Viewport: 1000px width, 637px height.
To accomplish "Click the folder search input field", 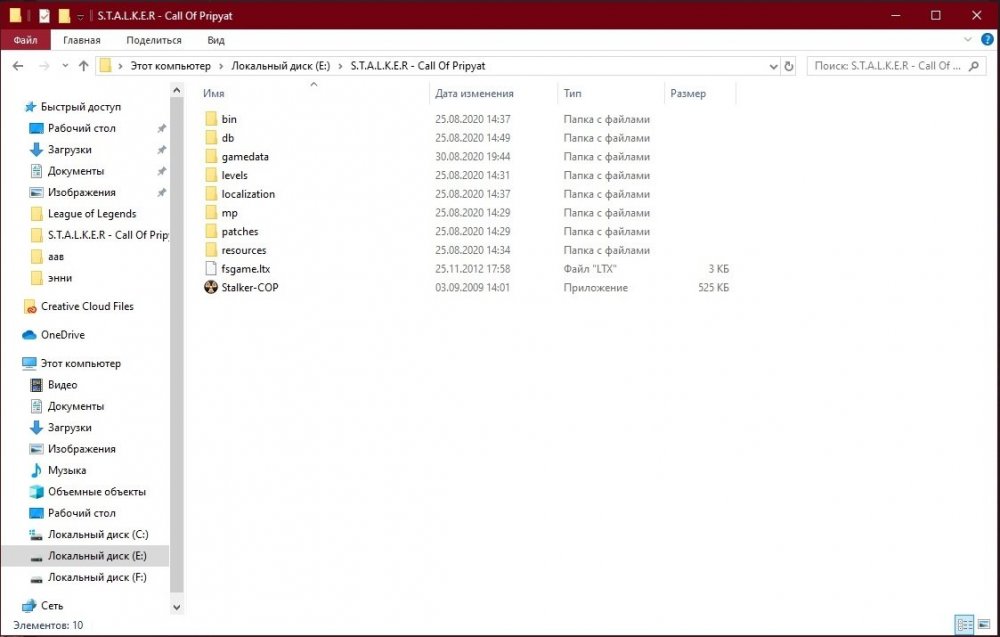I will (x=886, y=66).
